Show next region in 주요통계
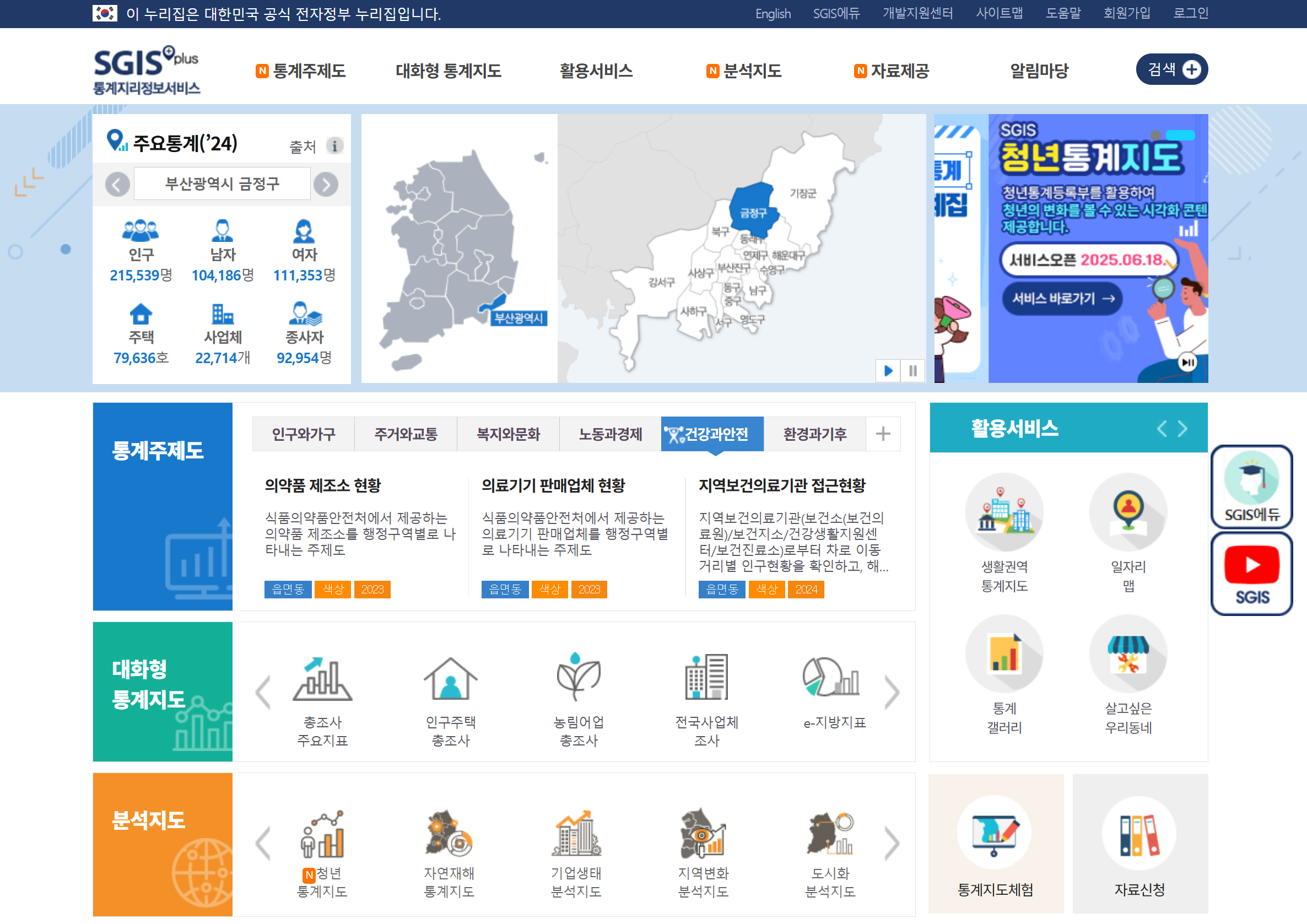1307x924 pixels. [326, 185]
